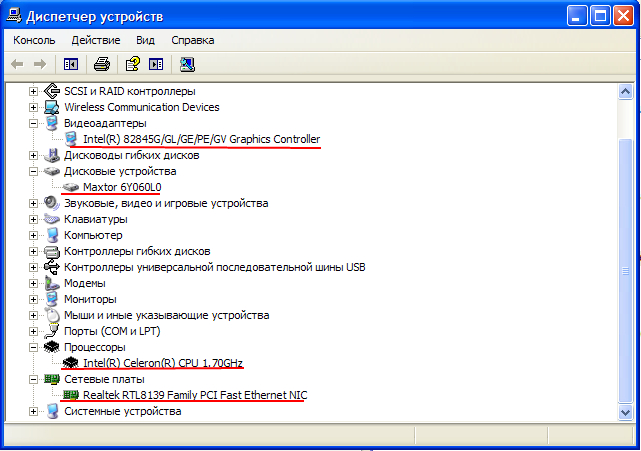Select the Intel Celeron CPU 1.70GHz processor entry
This screenshot has width=641, height=451.
[162, 363]
